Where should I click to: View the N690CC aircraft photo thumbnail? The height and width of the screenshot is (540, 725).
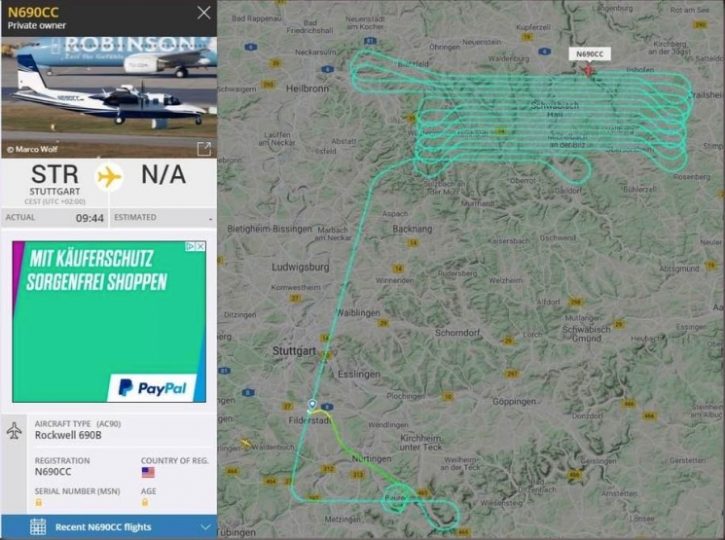pos(109,98)
